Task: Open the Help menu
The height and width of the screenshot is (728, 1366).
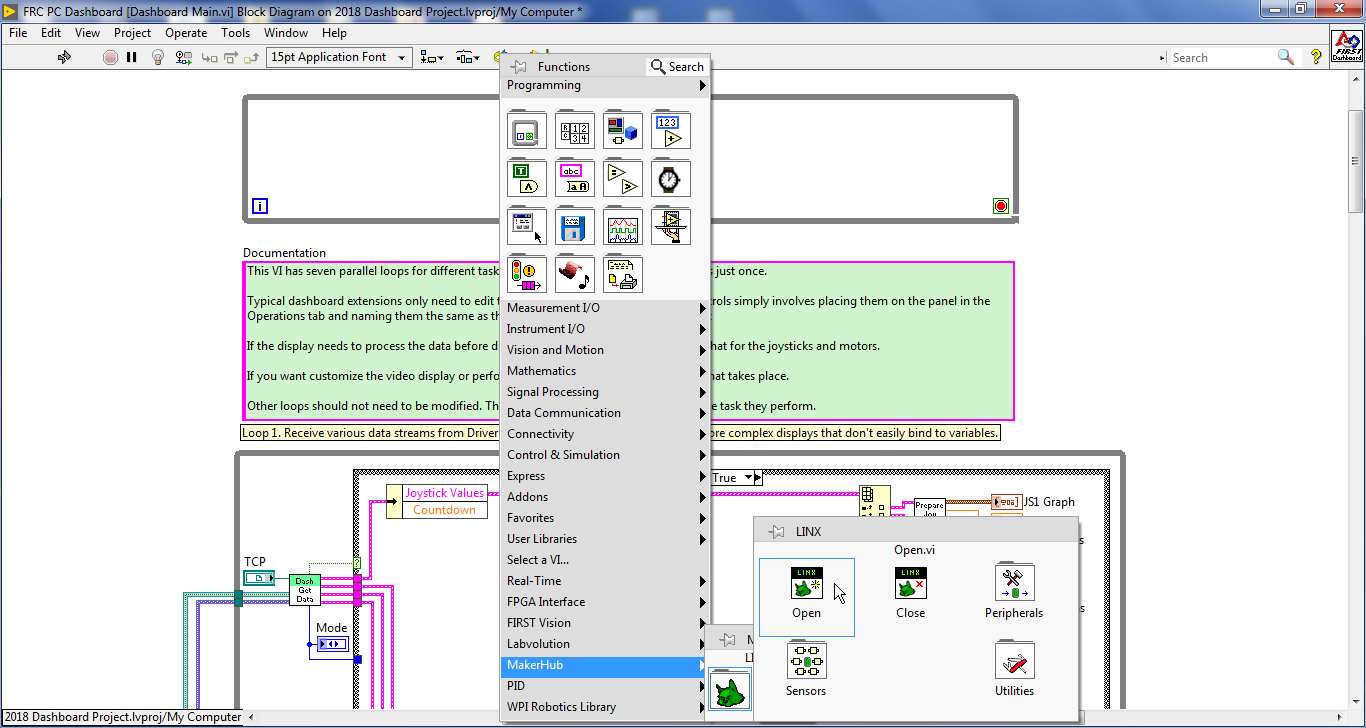Action: tap(334, 33)
